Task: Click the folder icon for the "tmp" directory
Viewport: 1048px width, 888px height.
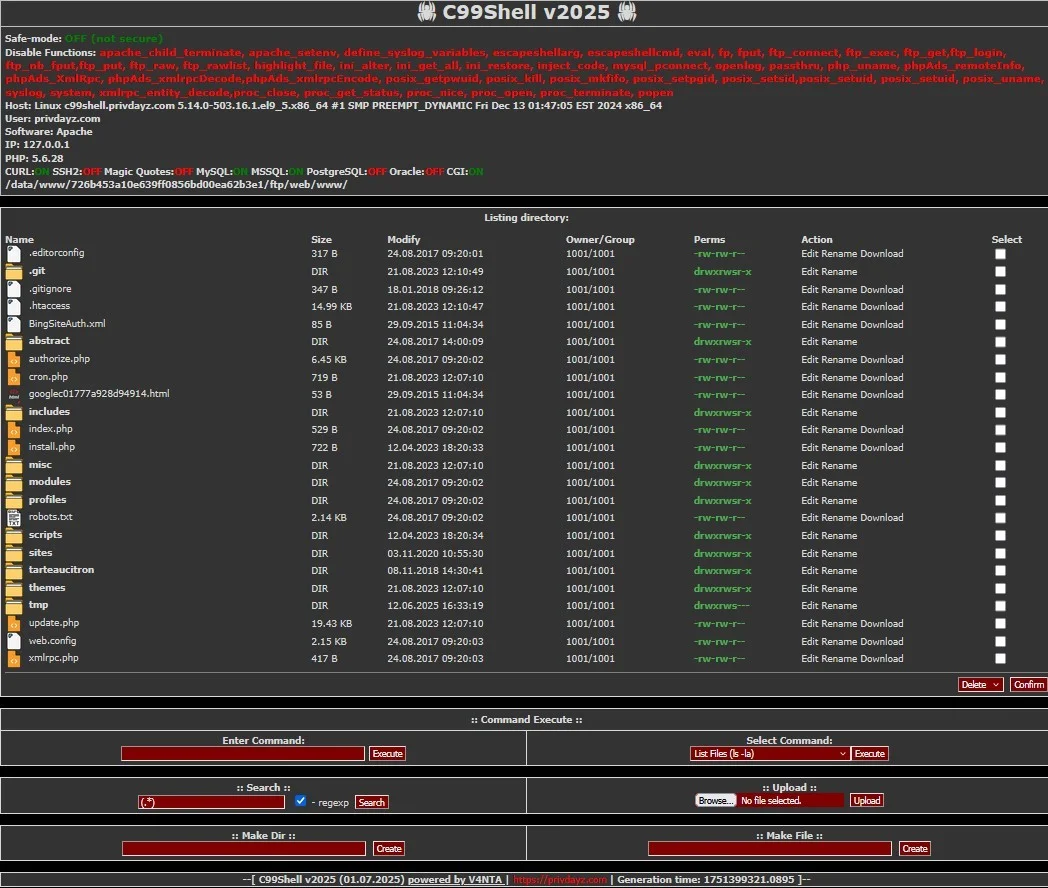Action: (x=13, y=605)
